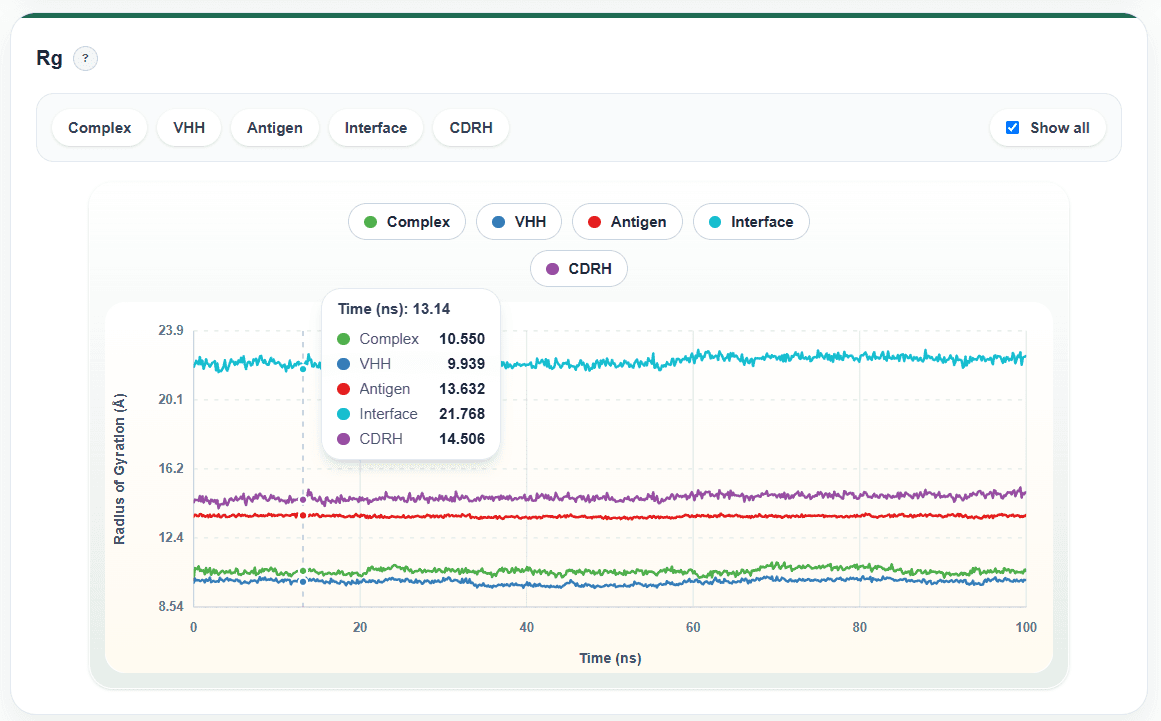Click the 20 x-axis tick label

point(360,628)
